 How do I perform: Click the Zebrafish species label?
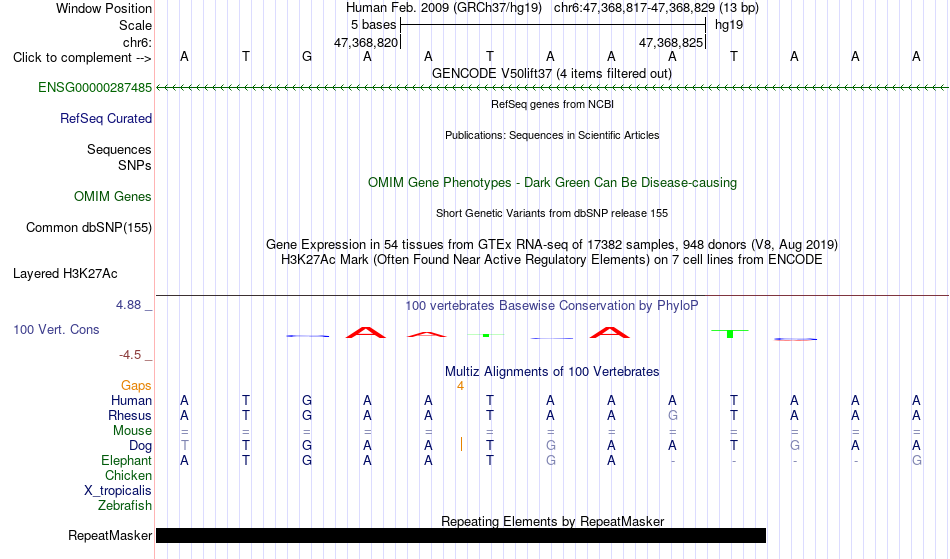(x=125, y=505)
